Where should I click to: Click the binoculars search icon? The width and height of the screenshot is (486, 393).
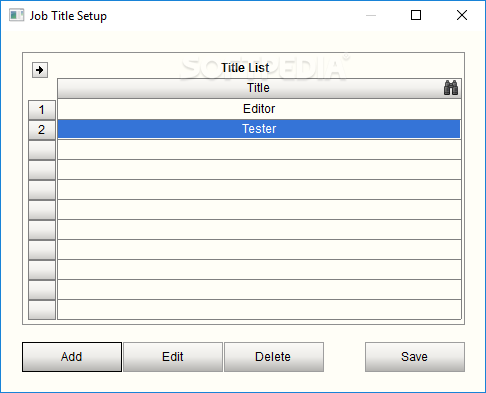tap(451, 88)
